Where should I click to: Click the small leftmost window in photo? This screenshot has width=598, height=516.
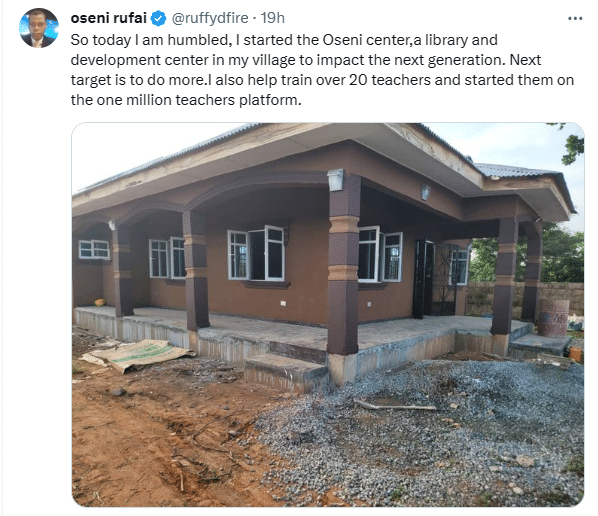[x=94, y=249]
